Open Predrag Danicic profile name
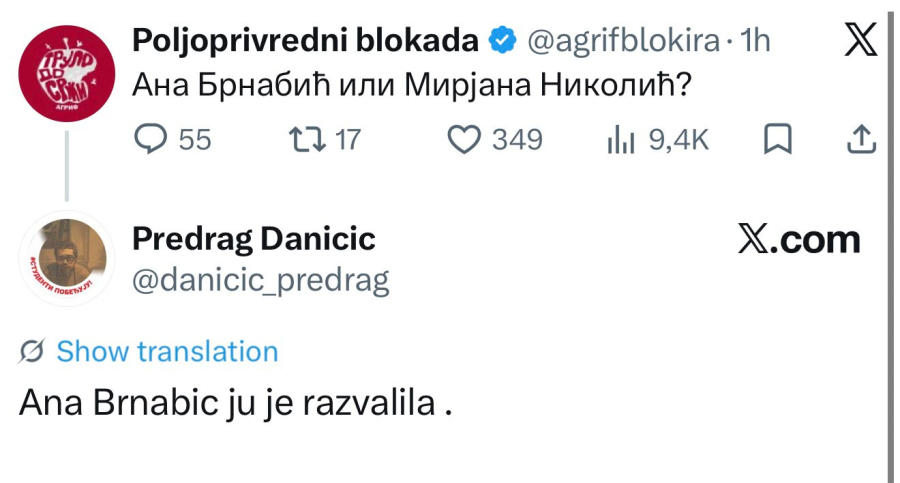 pyautogui.click(x=254, y=239)
